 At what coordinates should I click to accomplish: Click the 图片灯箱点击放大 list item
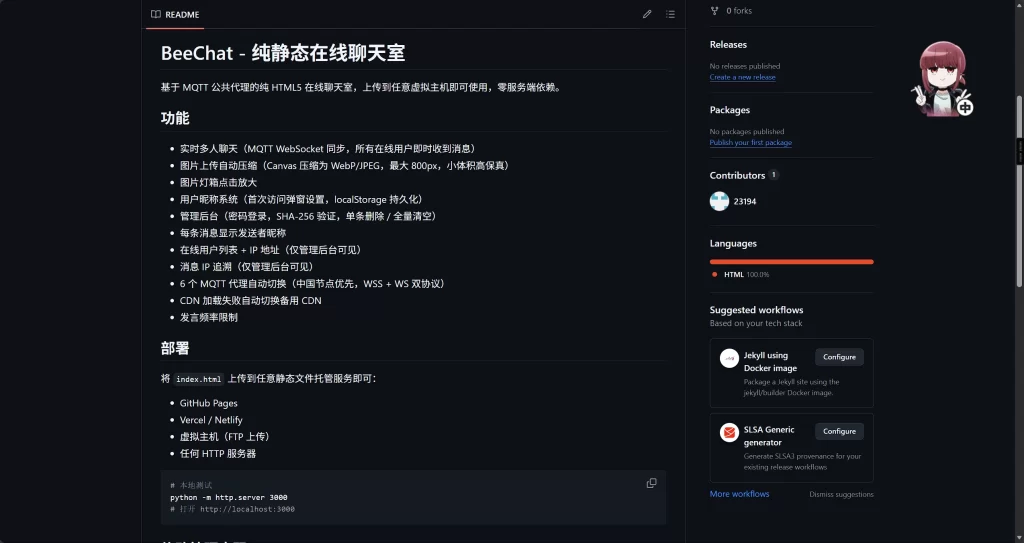pos(218,183)
